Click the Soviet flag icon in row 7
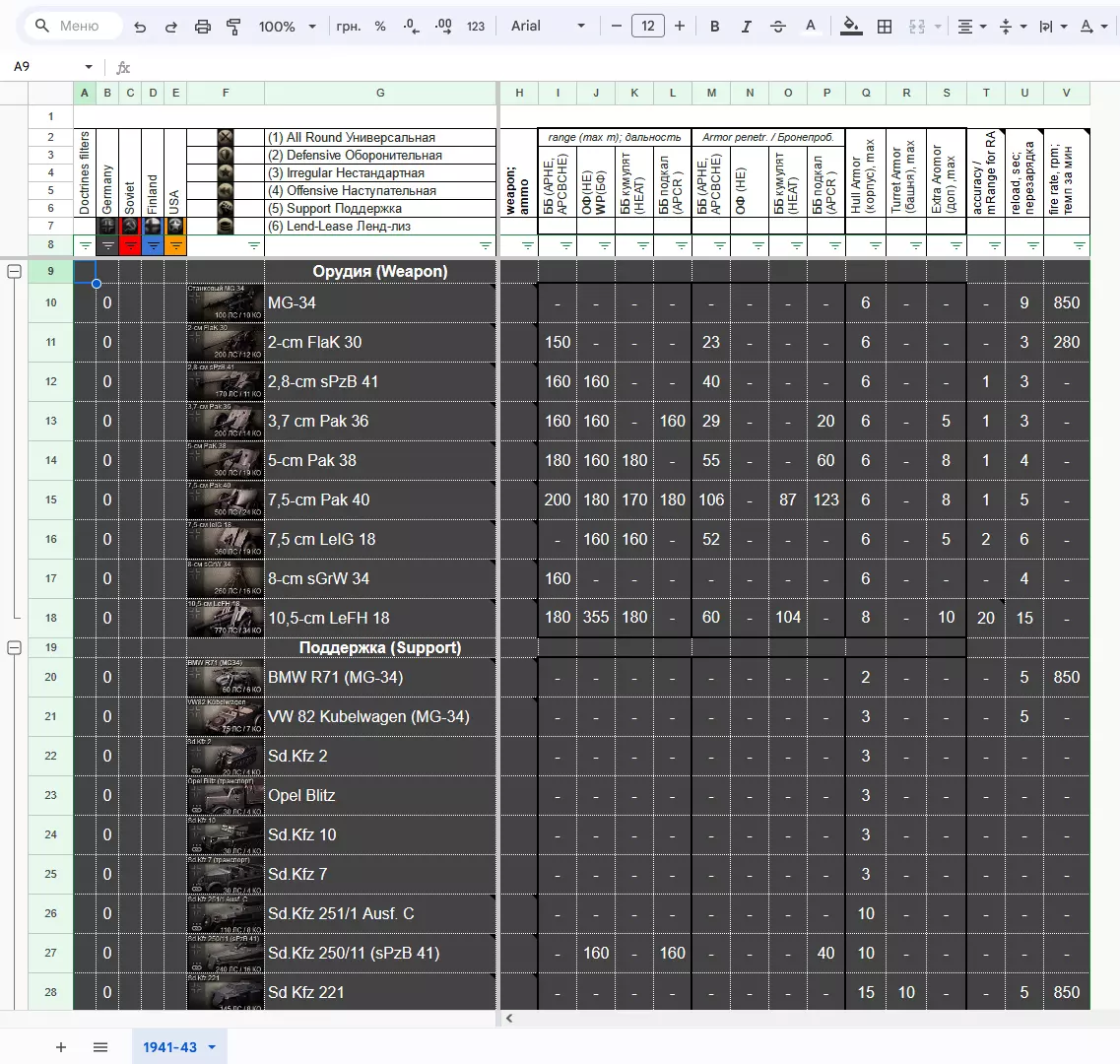 pyautogui.click(x=130, y=226)
